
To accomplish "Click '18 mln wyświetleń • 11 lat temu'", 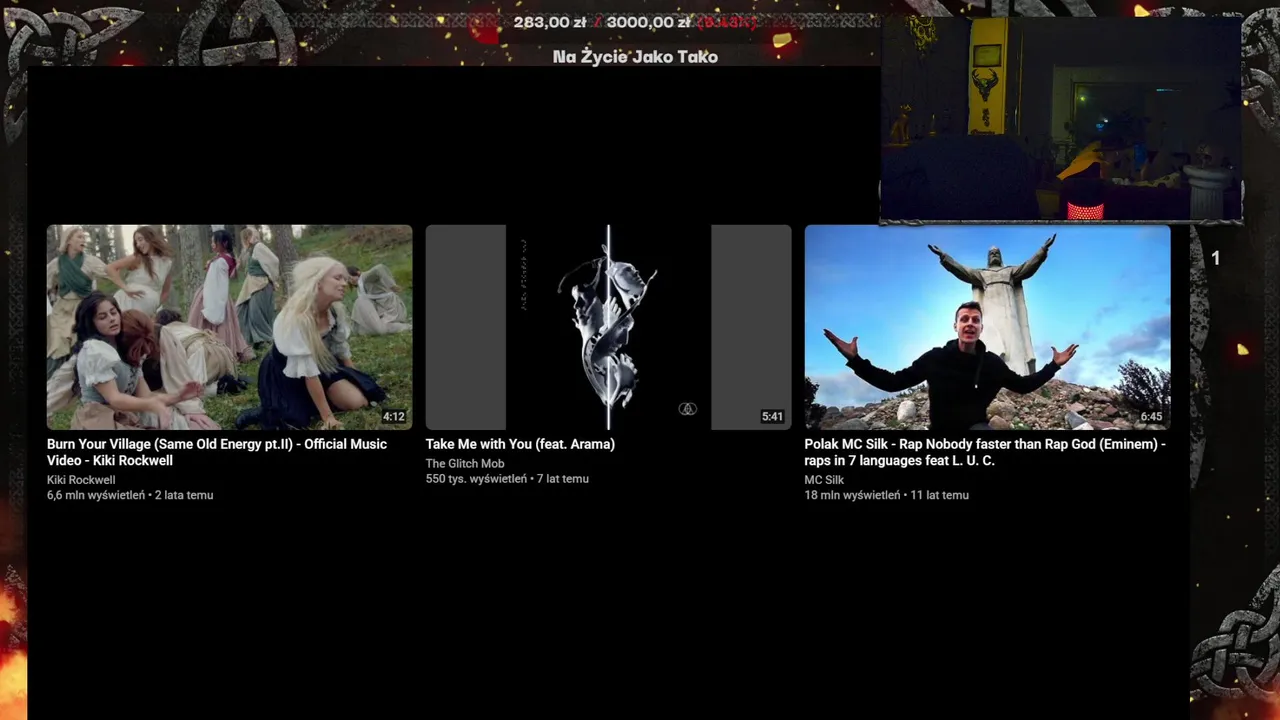I will coord(886,495).
